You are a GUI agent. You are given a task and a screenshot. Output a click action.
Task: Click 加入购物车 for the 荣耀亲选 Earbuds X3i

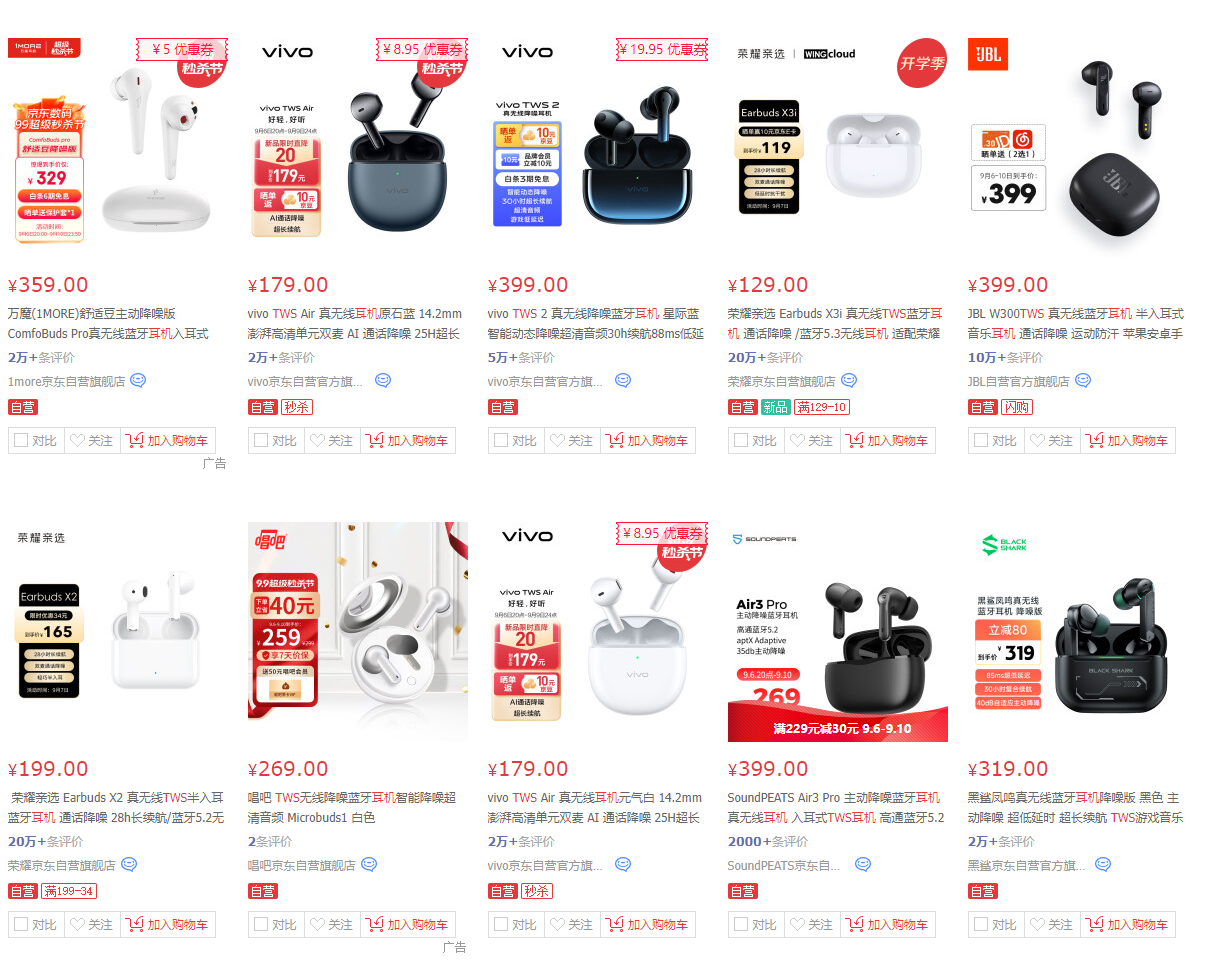point(888,440)
